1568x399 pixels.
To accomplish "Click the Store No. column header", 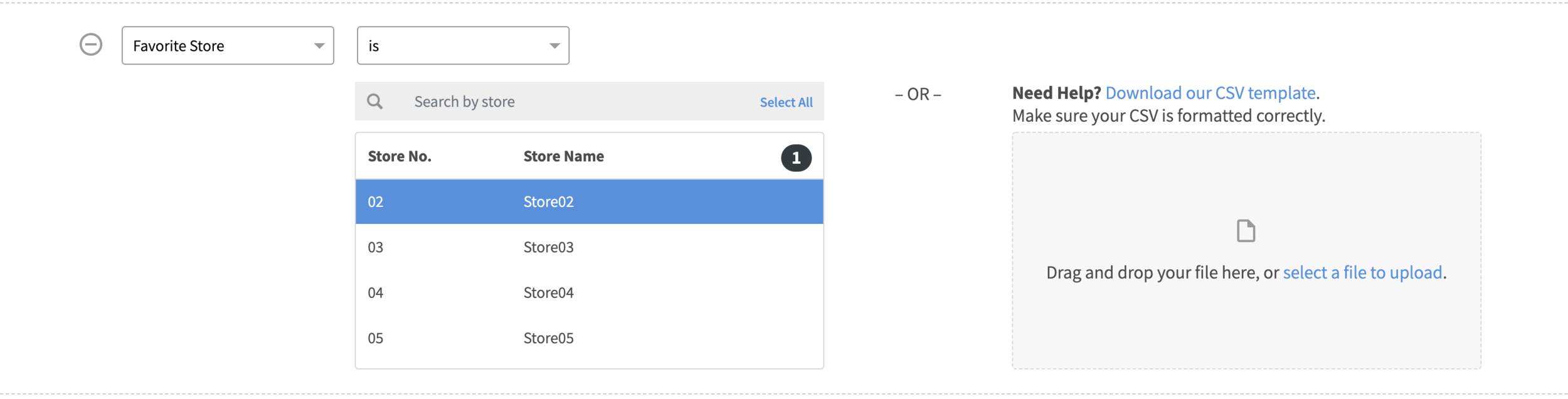I will click(399, 156).
